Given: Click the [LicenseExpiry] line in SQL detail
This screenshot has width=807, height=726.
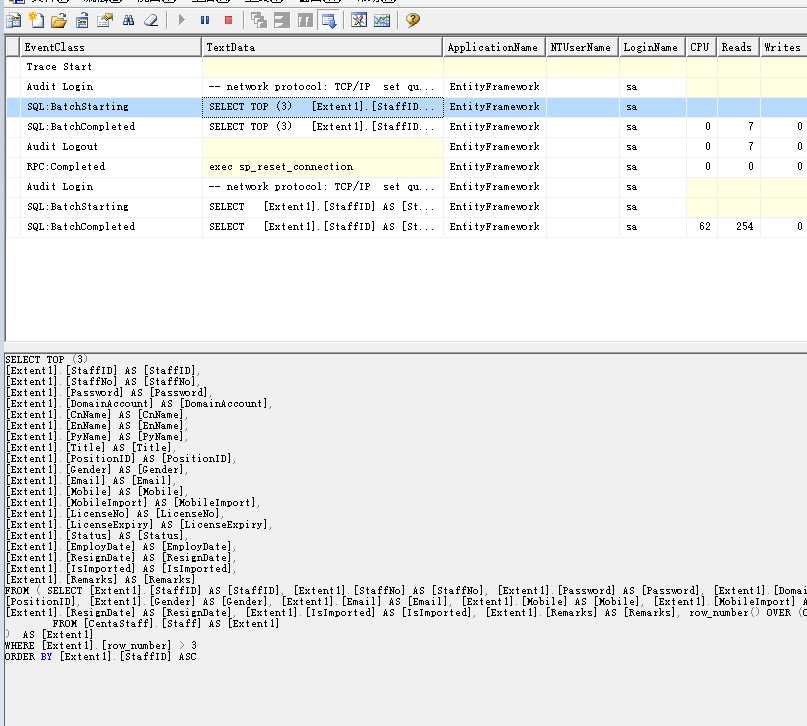Looking at the screenshot, I should coord(138,525).
